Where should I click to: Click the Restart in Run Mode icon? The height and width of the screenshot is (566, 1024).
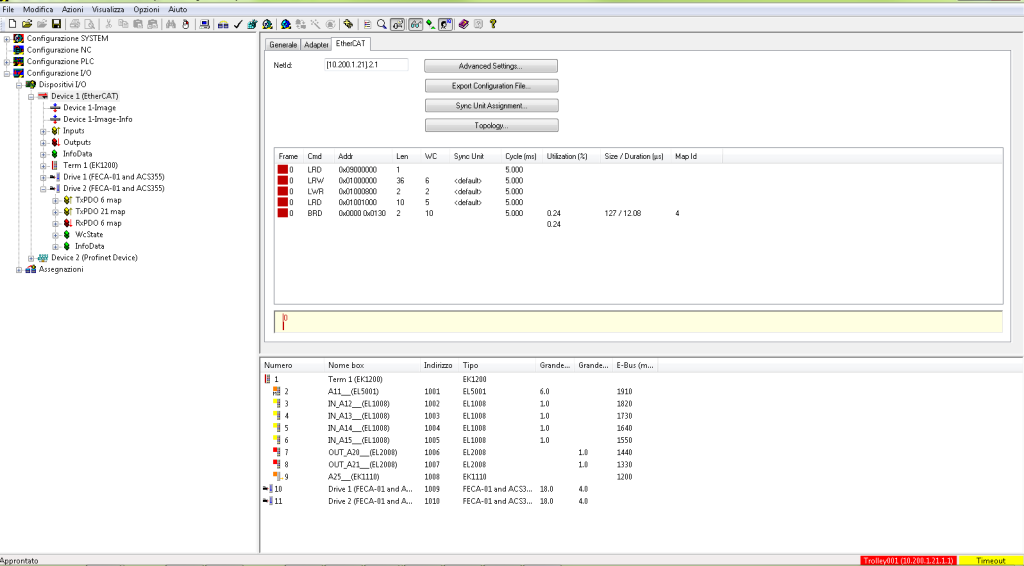pos(267,24)
